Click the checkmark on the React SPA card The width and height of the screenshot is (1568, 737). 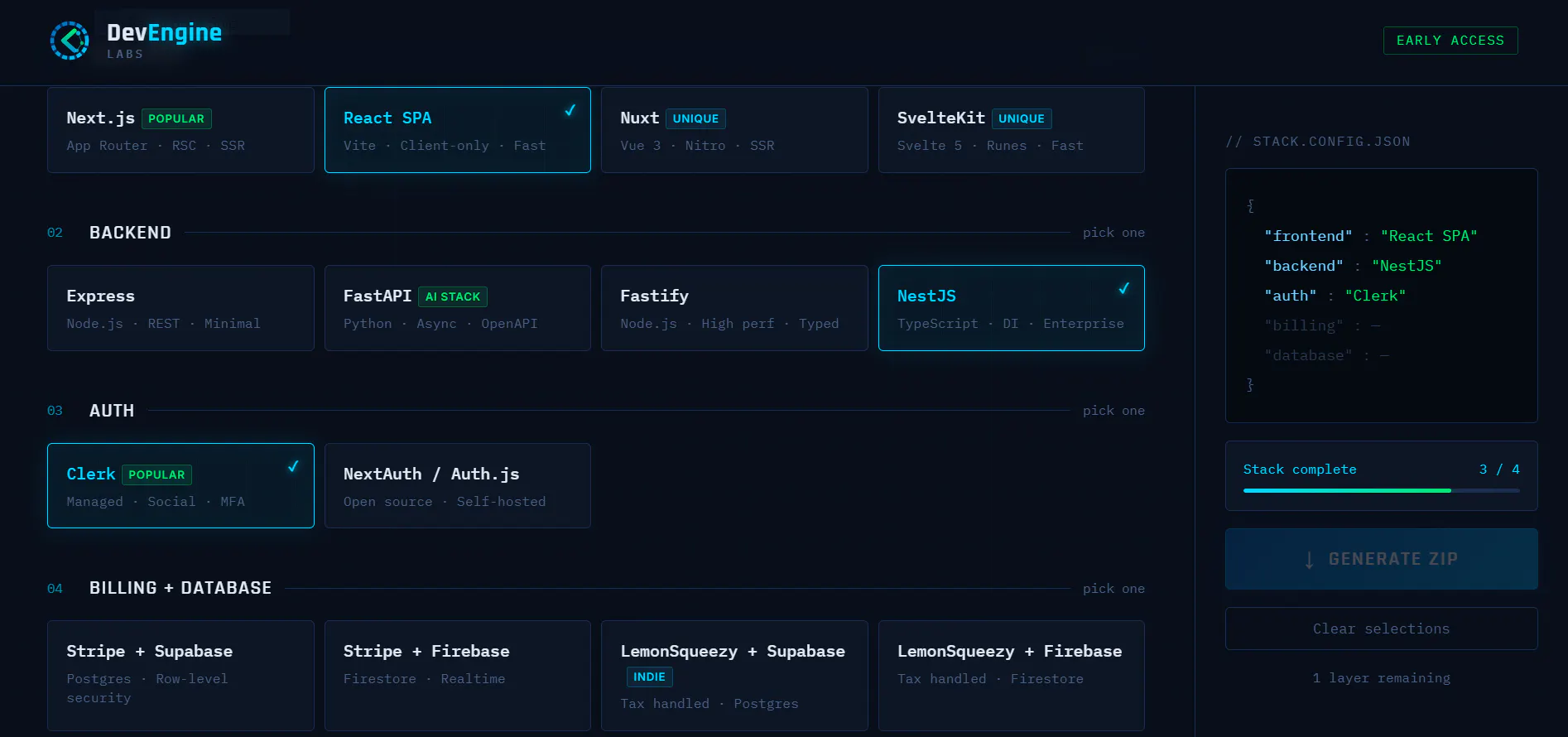coord(570,110)
